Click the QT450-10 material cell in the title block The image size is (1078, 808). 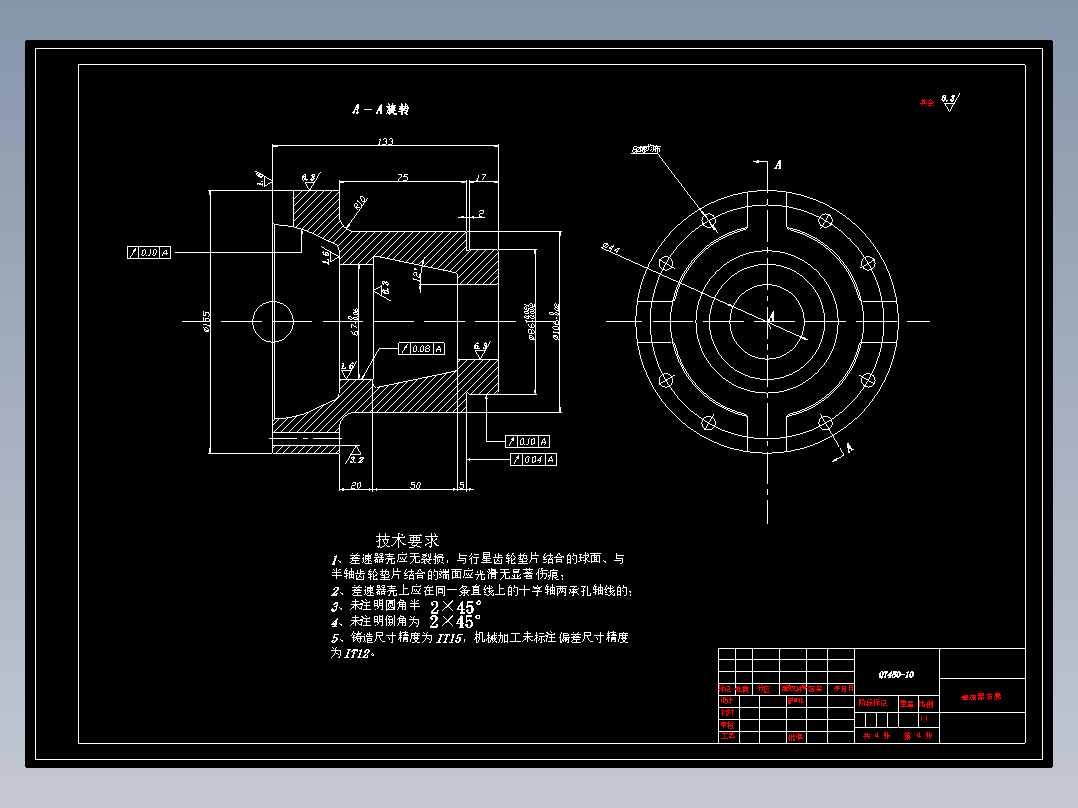point(896,674)
